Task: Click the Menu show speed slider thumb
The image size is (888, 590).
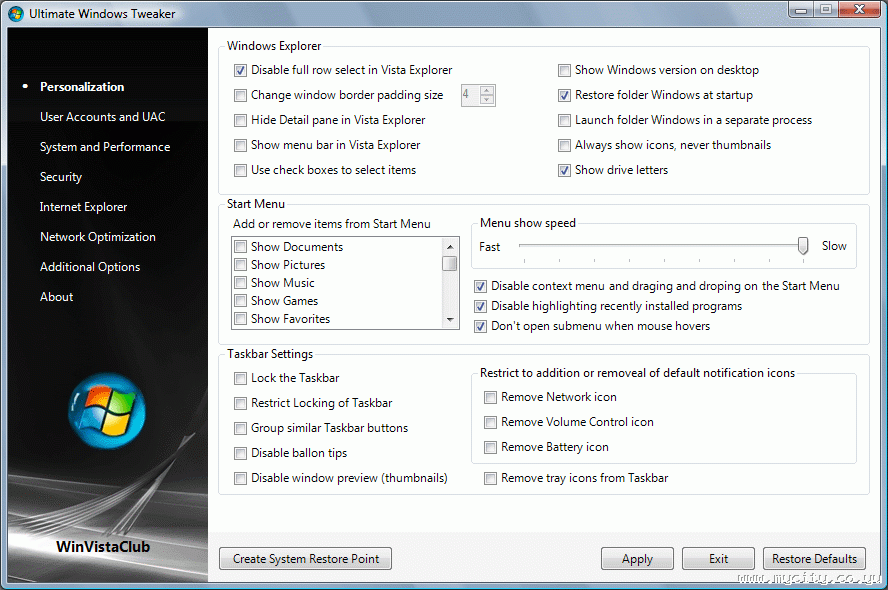Action: coord(802,246)
